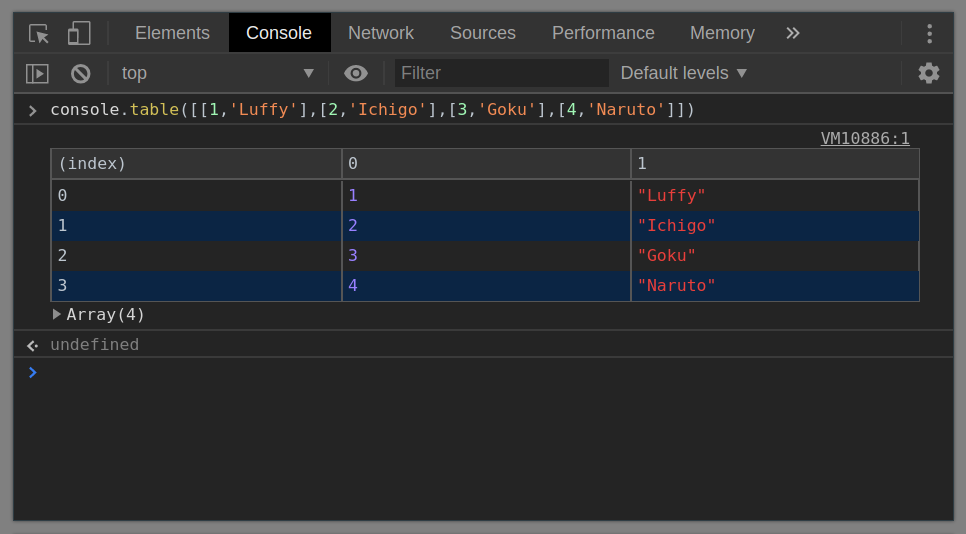Focus the Filter input field
The width and height of the screenshot is (966, 534).
(501, 73)
